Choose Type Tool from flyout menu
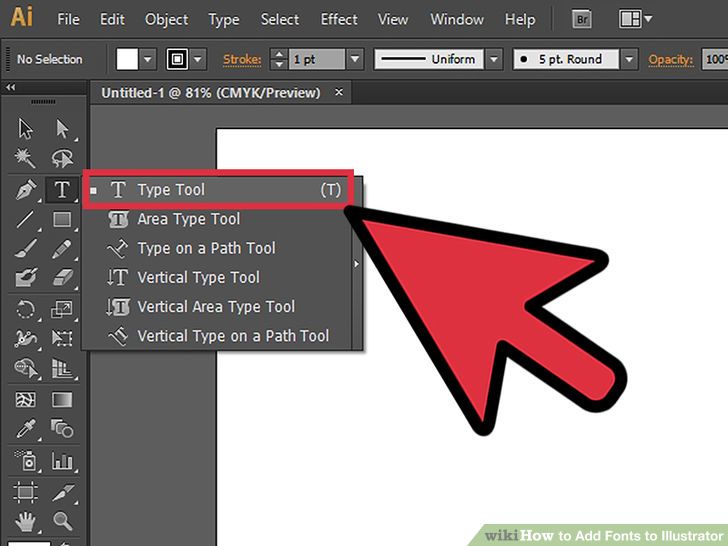The height and width of the screenshot is (546, 728). click(218, 190)
